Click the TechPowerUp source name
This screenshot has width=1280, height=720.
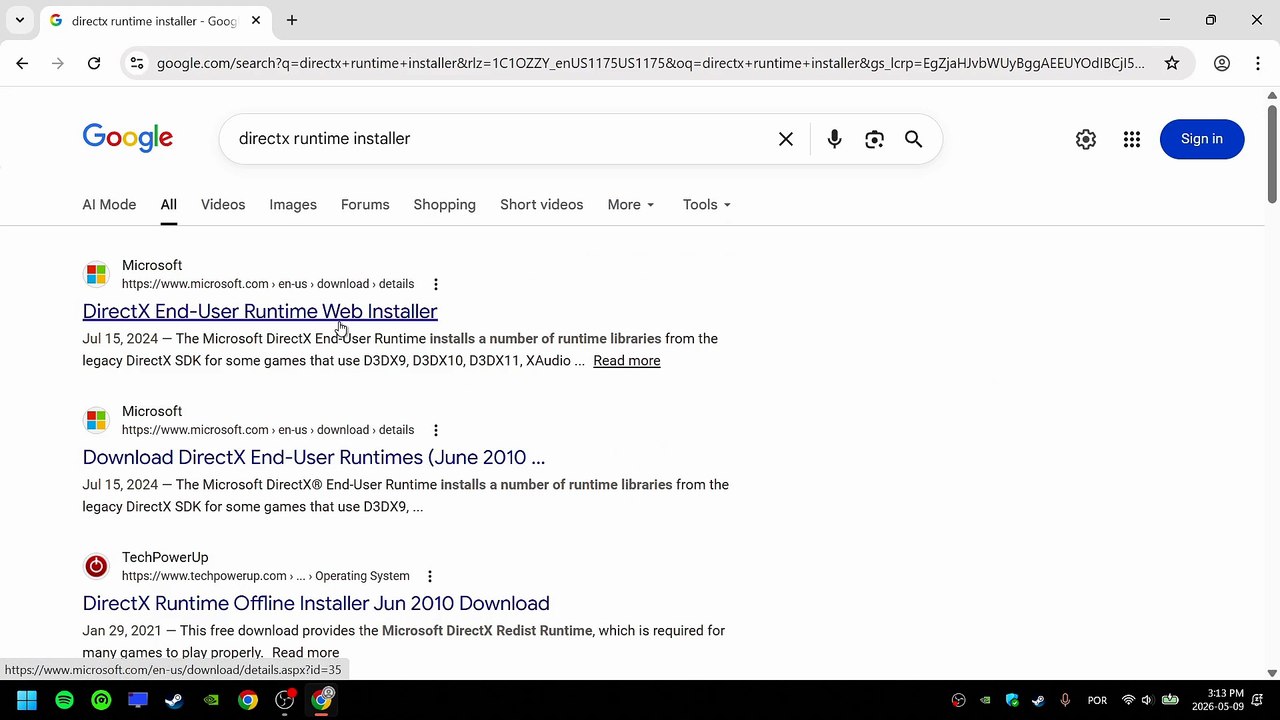click(165, 557)
